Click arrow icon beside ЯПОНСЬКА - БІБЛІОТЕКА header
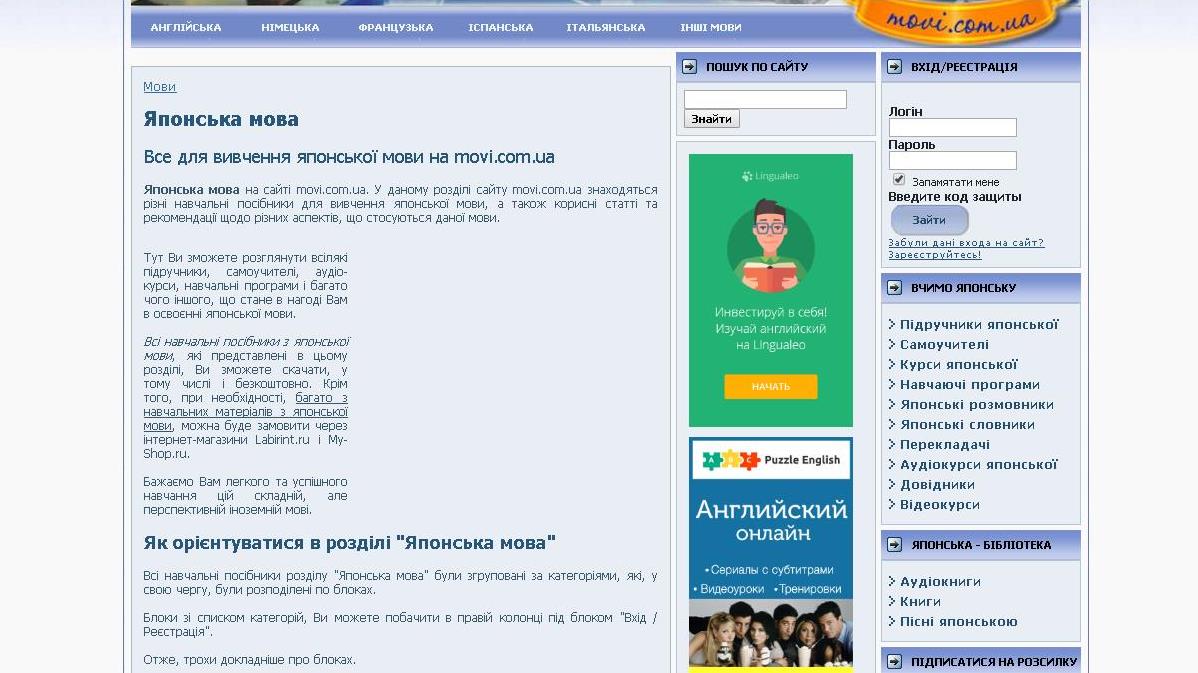Viewport: 1198px width, 673px height. pos(894,545)
